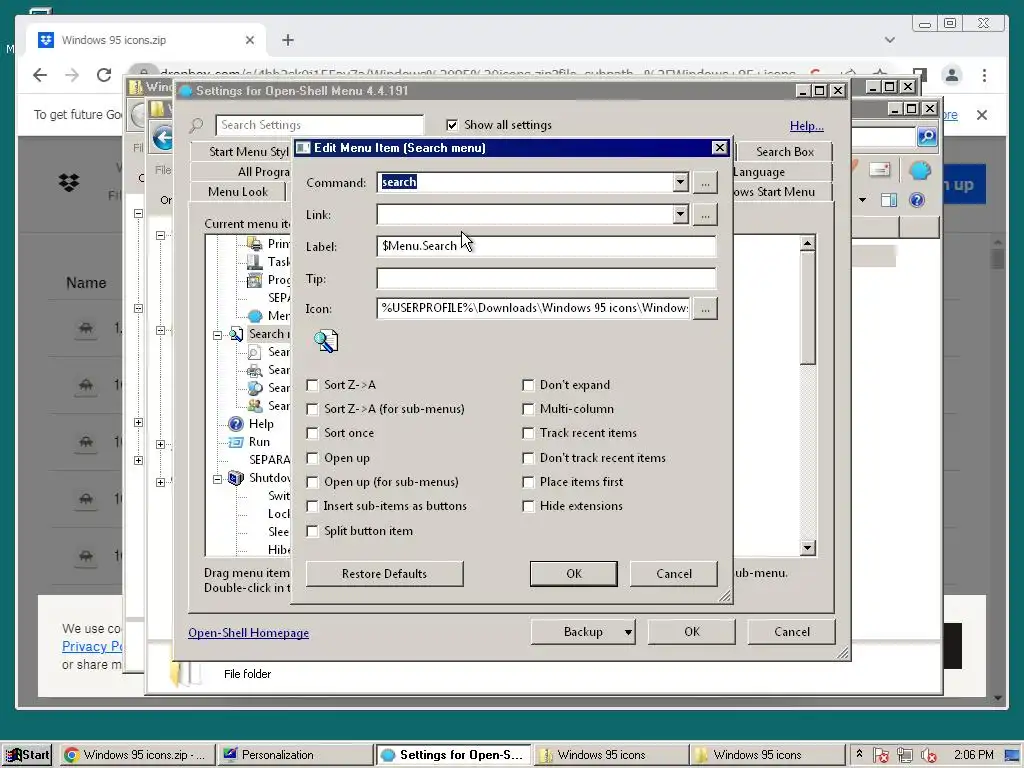Click the blue help question icon in the Explorer window

pyautogui.click(x=917, y=200)
